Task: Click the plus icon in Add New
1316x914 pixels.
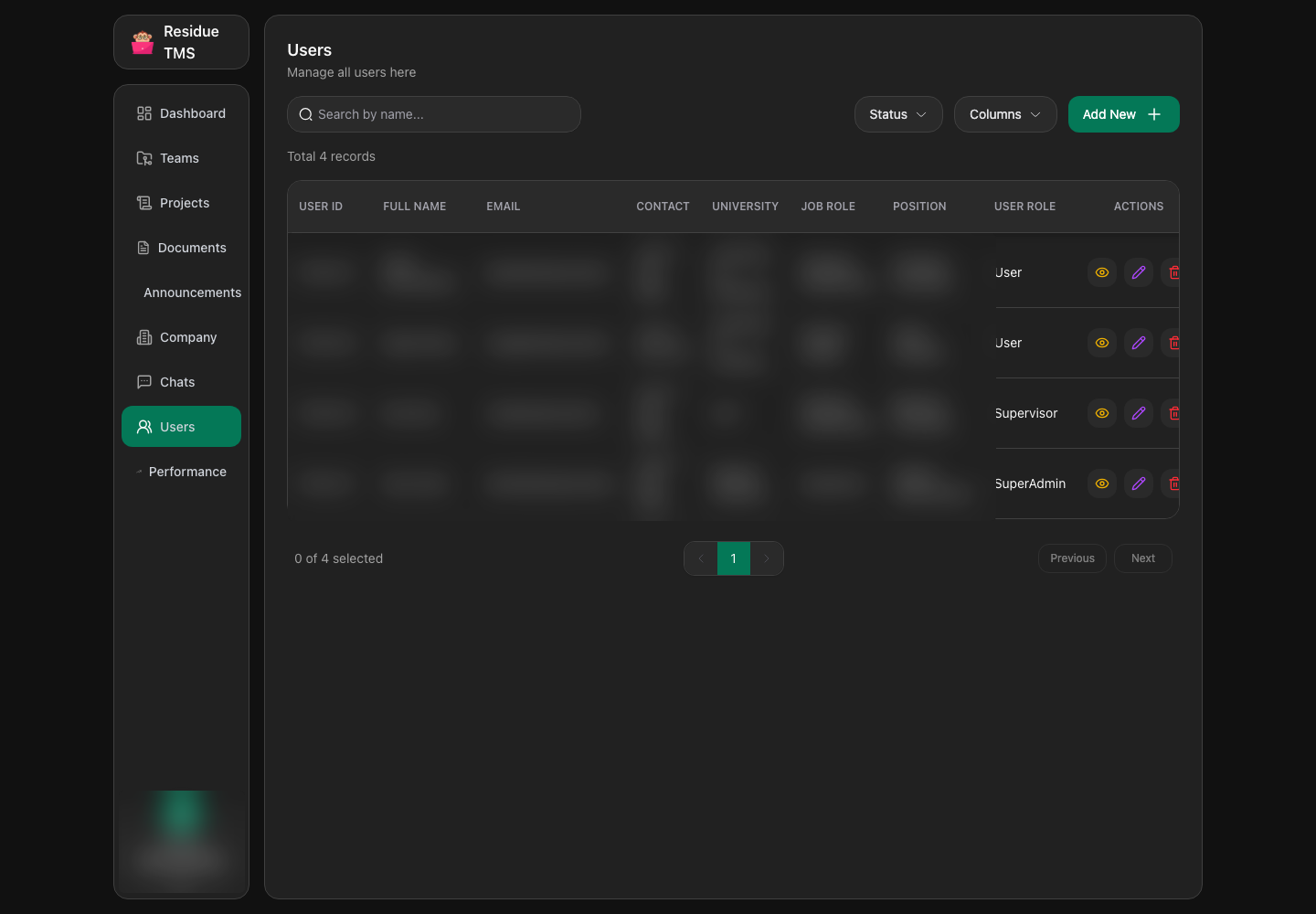Action: point(1154,114)
